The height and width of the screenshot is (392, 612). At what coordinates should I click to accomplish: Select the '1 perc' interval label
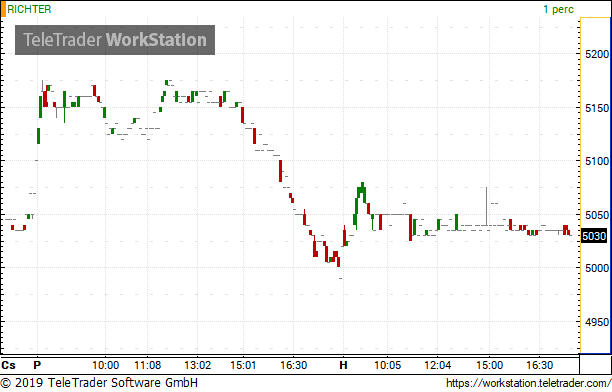(559, 9)
